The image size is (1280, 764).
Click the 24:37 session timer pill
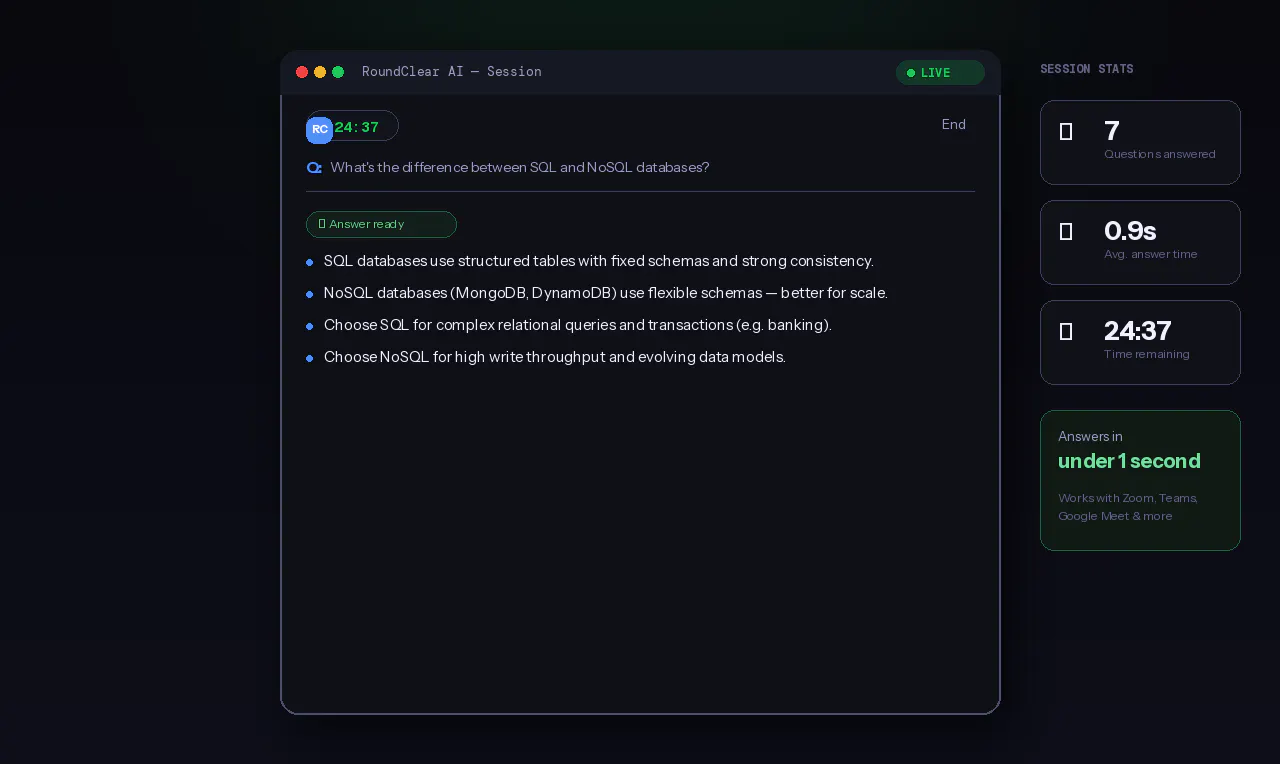pos(353,126)
